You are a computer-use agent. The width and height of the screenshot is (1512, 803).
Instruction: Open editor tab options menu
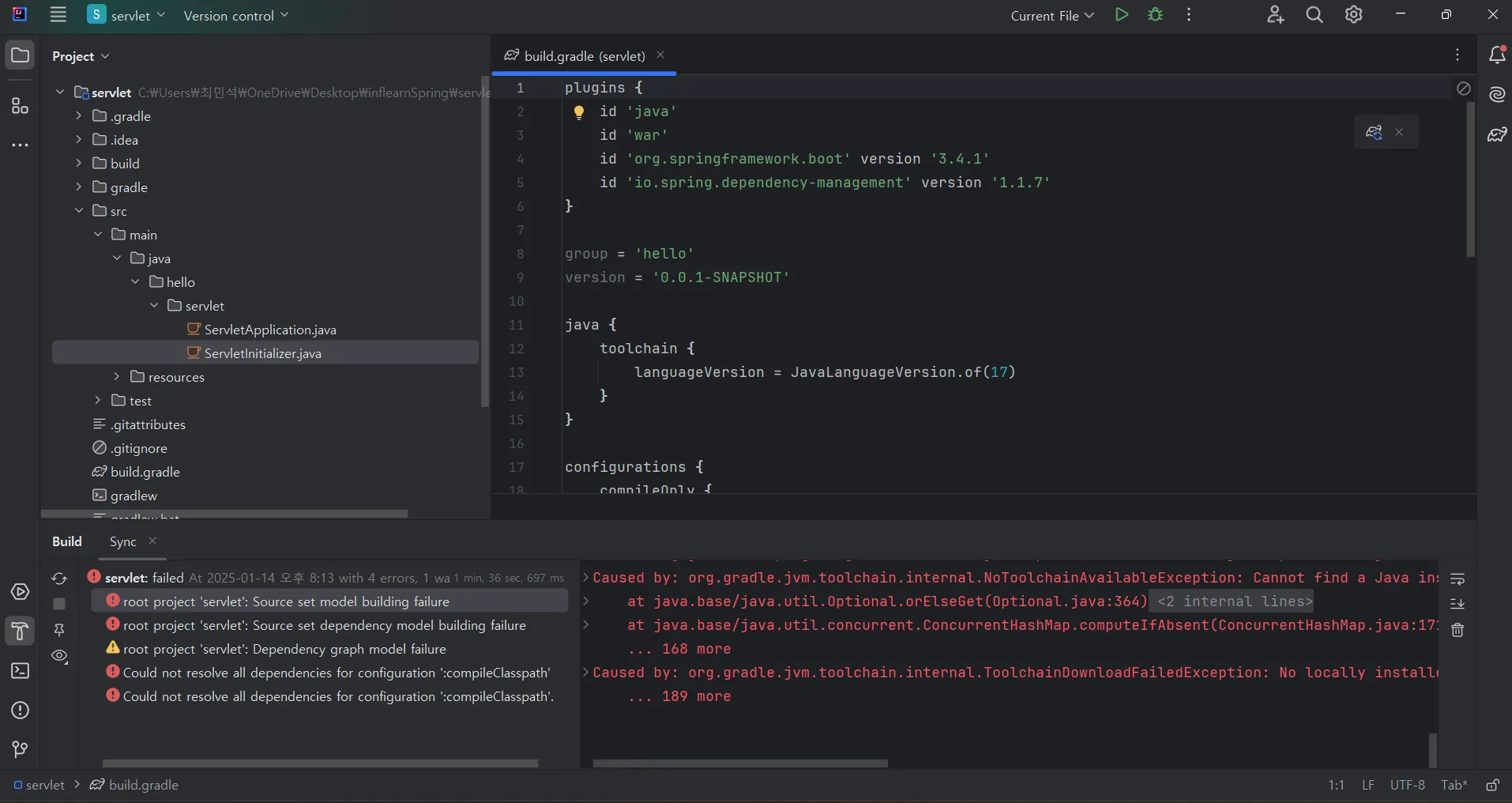pyautogui.click(x=1457, y=55)
